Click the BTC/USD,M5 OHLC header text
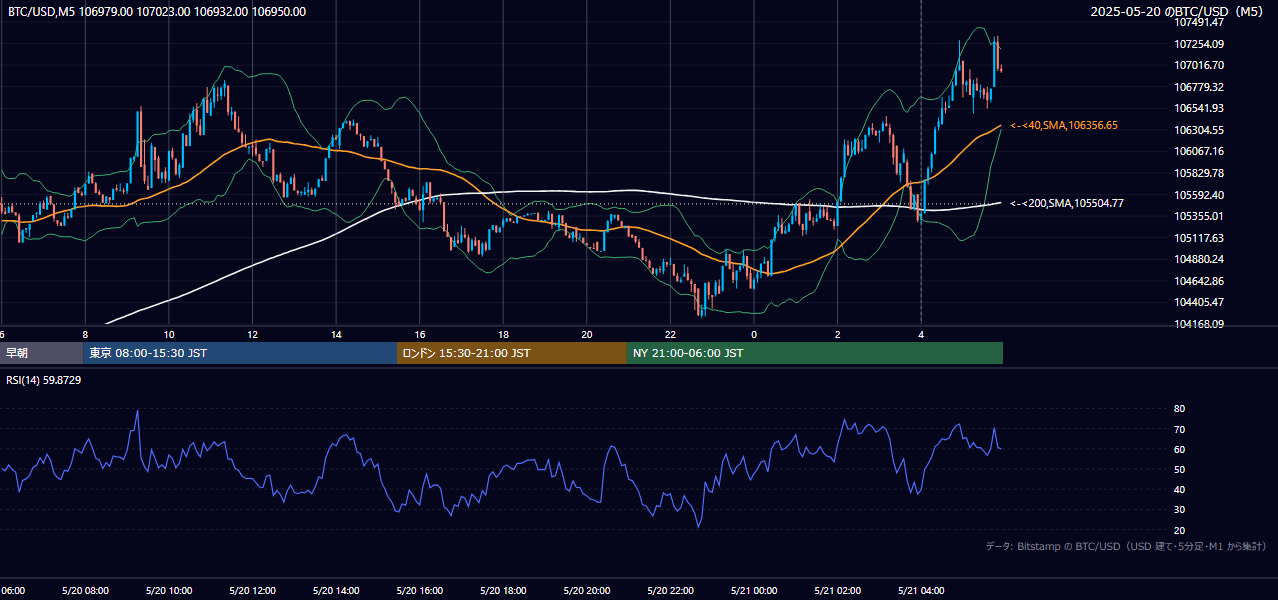 (157, 12)
